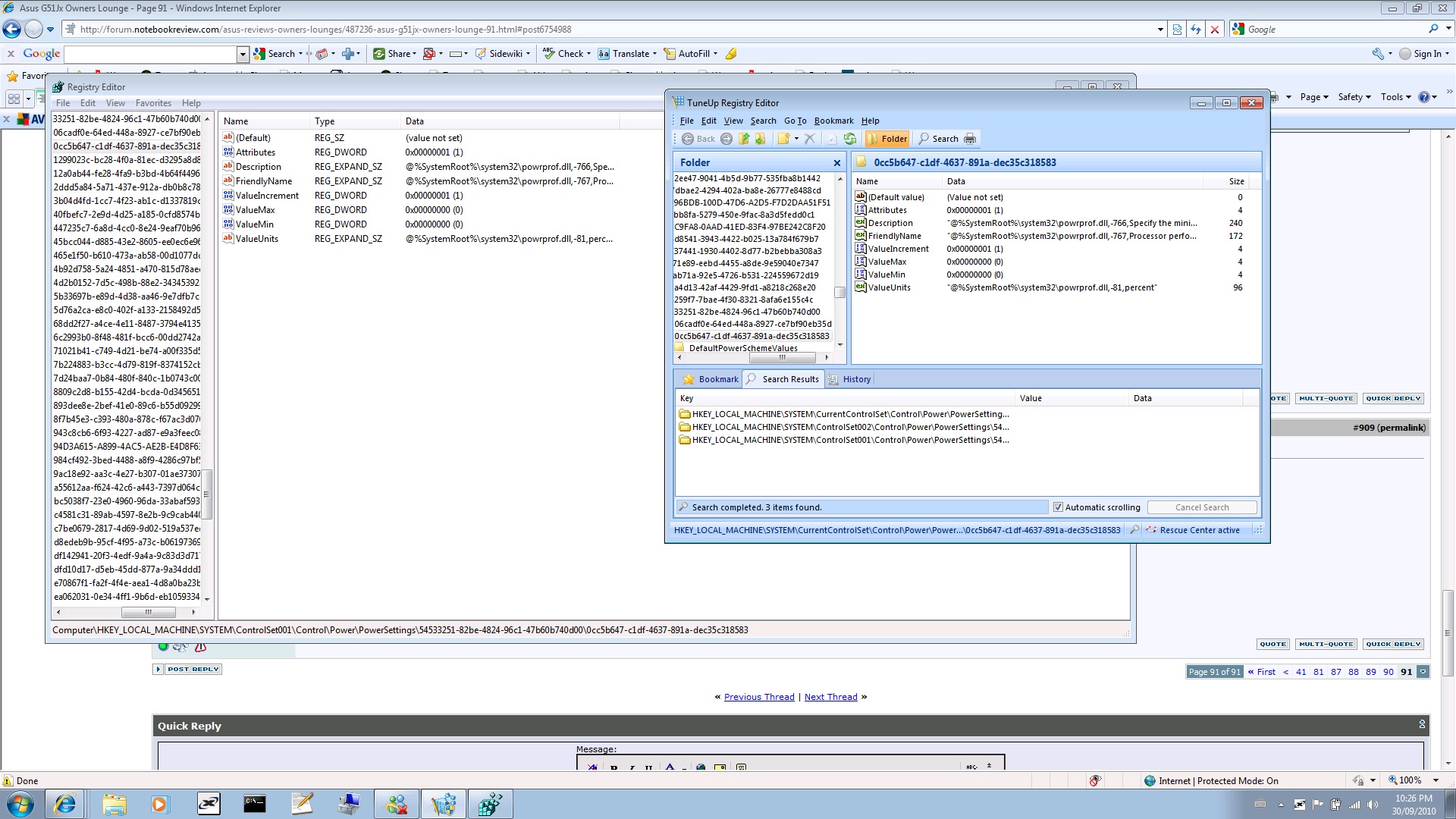This screenshot has height=819, width=1456.
Task: Click the browser page vertical scrollbar thumb
Action: 1448,632
